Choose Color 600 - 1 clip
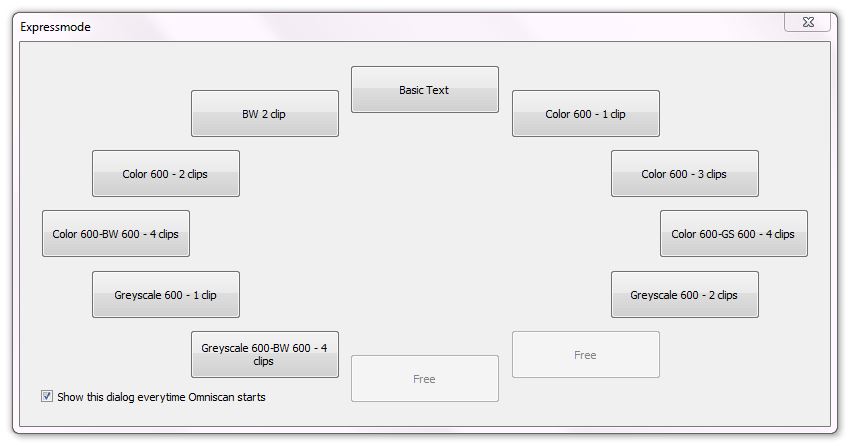This screenshot has width=852, height=448. pyautogui.click(x=585, y=114)
